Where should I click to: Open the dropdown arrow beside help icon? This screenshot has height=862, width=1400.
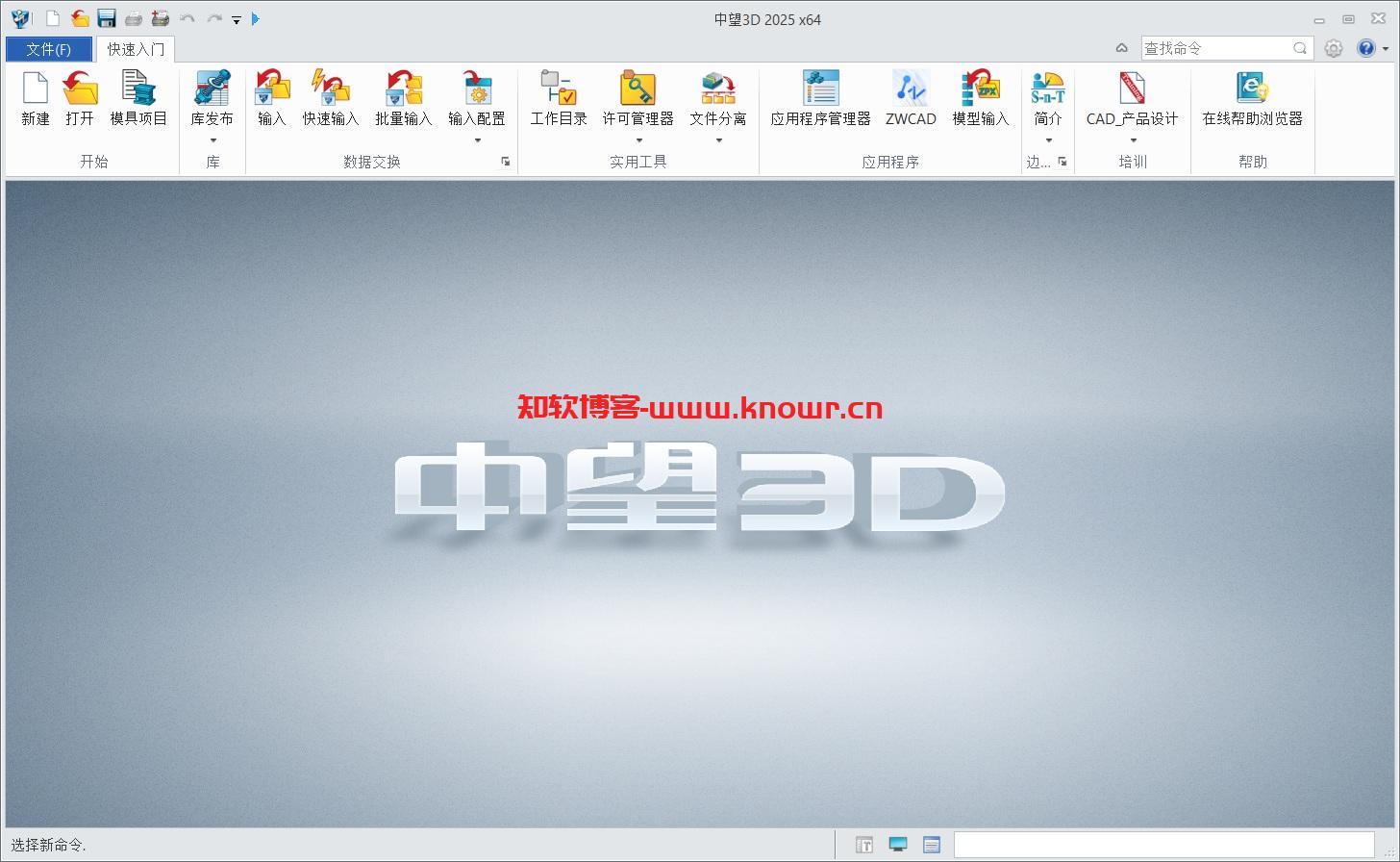coord(1385,48)
